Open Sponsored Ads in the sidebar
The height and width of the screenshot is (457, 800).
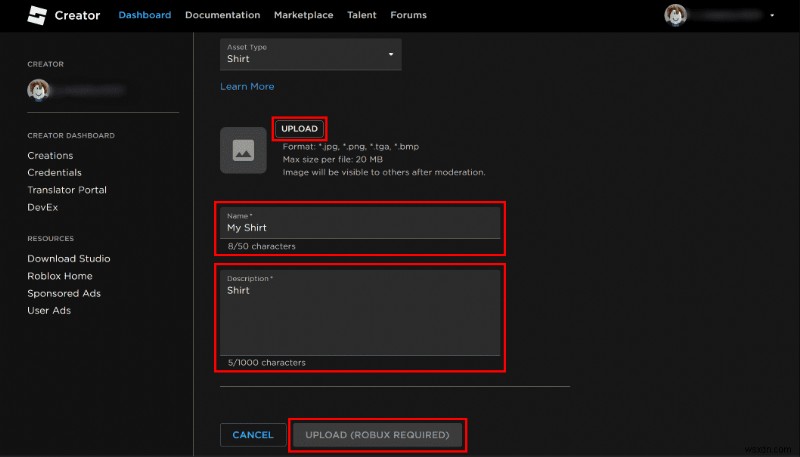tap(64, 293)
